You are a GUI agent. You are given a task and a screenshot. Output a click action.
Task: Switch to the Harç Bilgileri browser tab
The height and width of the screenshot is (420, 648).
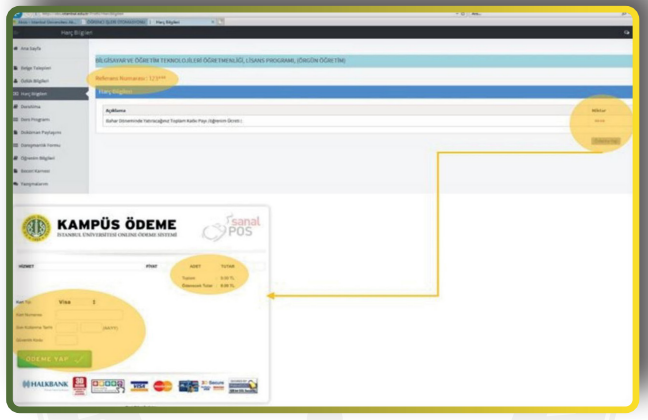point(182,22)
